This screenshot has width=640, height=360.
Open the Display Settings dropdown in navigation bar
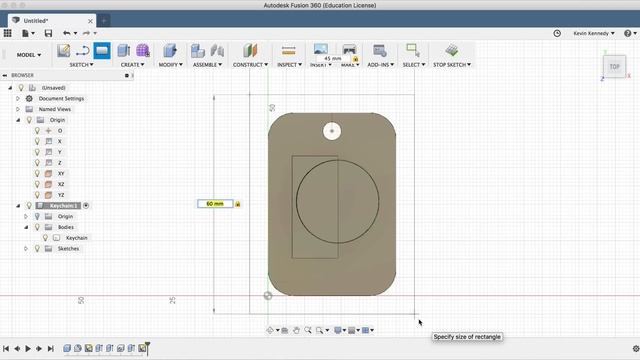pos(340,330)
